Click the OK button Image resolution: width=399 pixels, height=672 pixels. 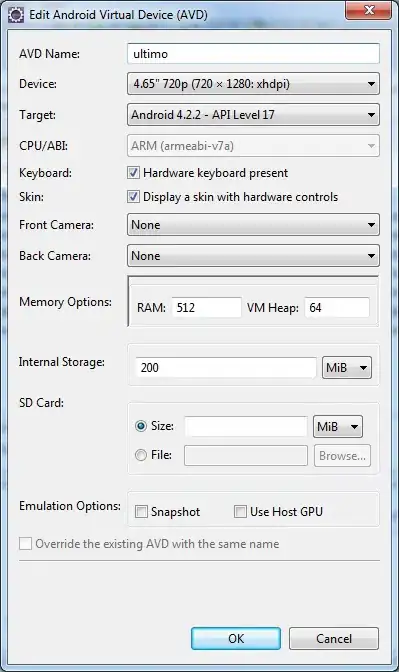(236, 639)
